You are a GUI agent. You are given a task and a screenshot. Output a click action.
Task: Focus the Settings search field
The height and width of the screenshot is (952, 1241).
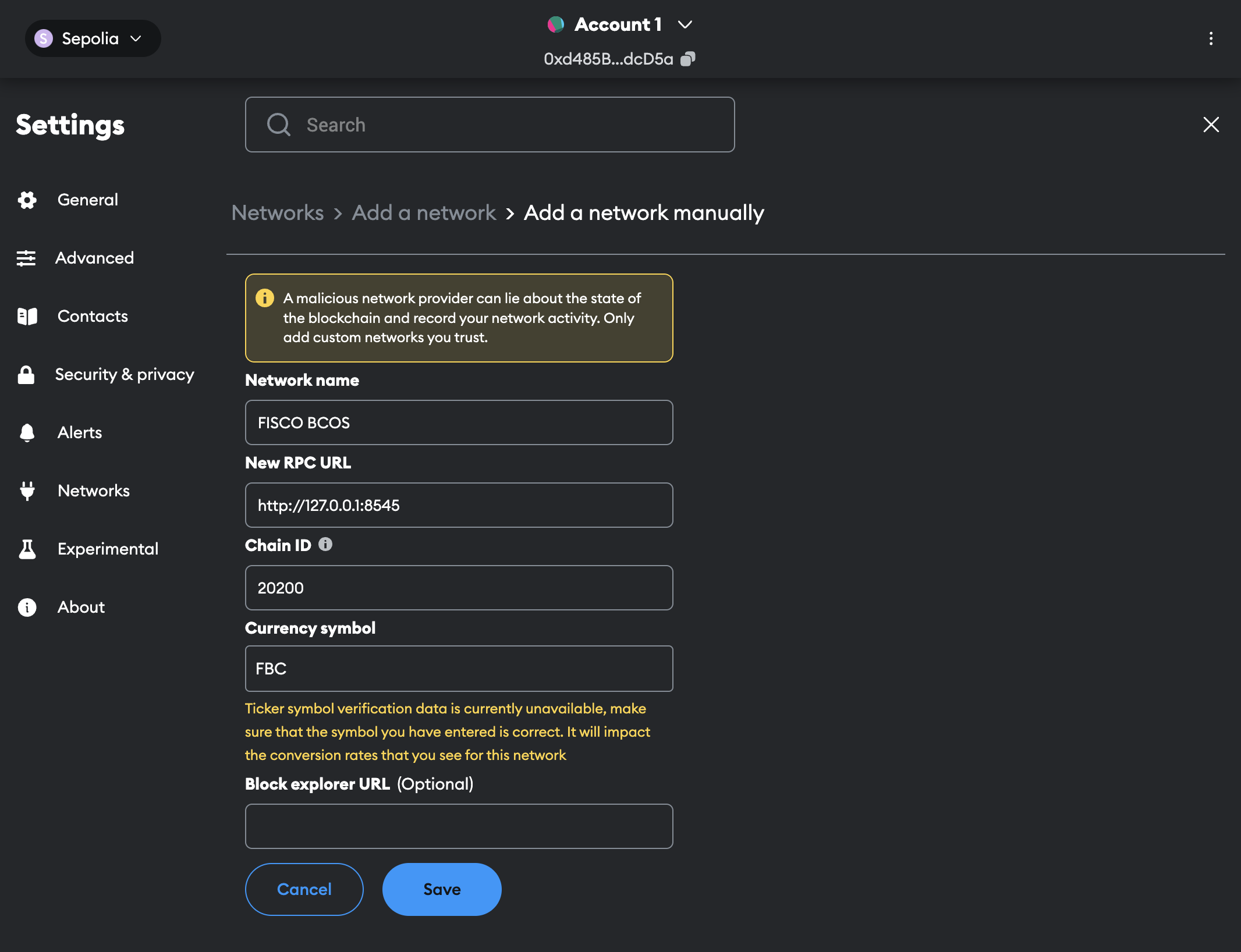[490, 125]
